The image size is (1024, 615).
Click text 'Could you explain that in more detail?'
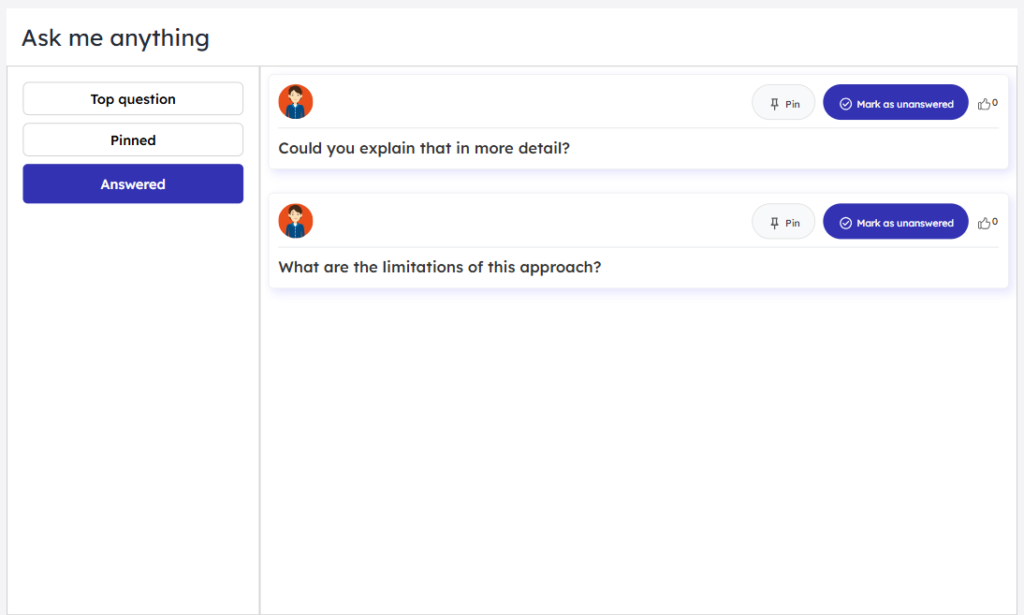point(424,149)
